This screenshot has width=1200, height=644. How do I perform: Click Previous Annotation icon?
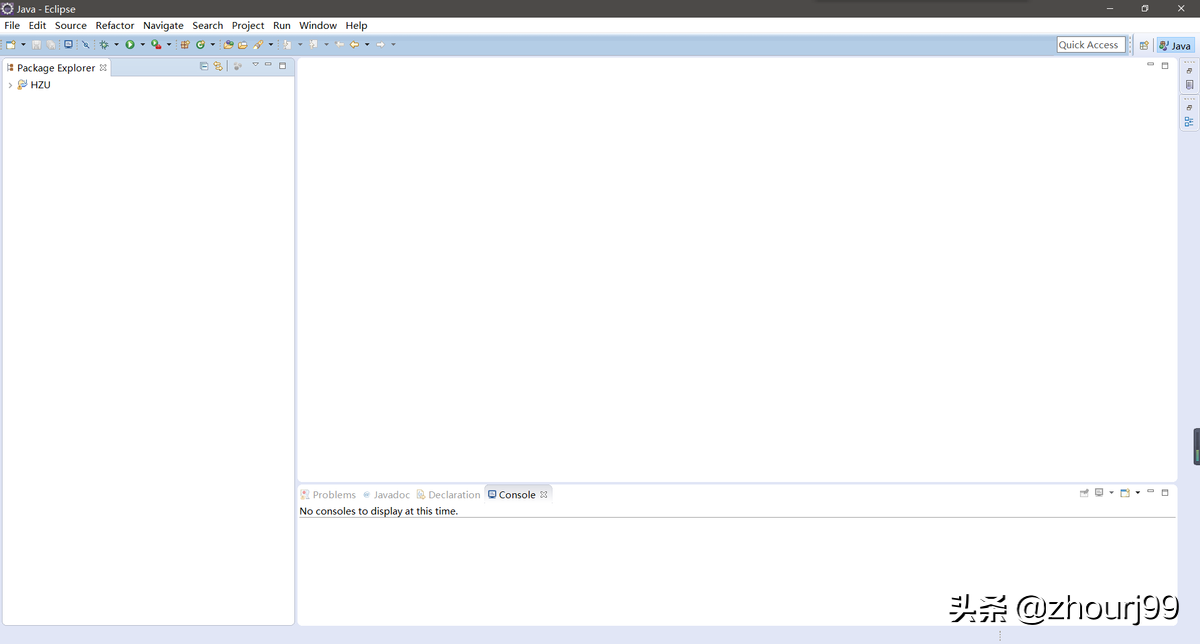(x=313, y=44)
